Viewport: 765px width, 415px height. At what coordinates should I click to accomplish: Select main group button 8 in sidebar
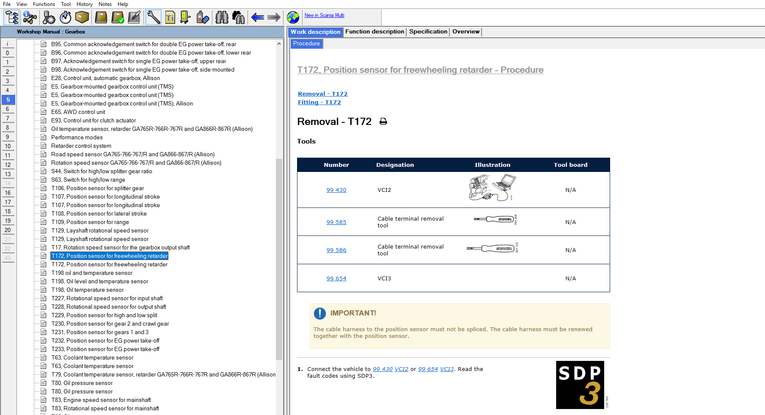coord(8,127)
